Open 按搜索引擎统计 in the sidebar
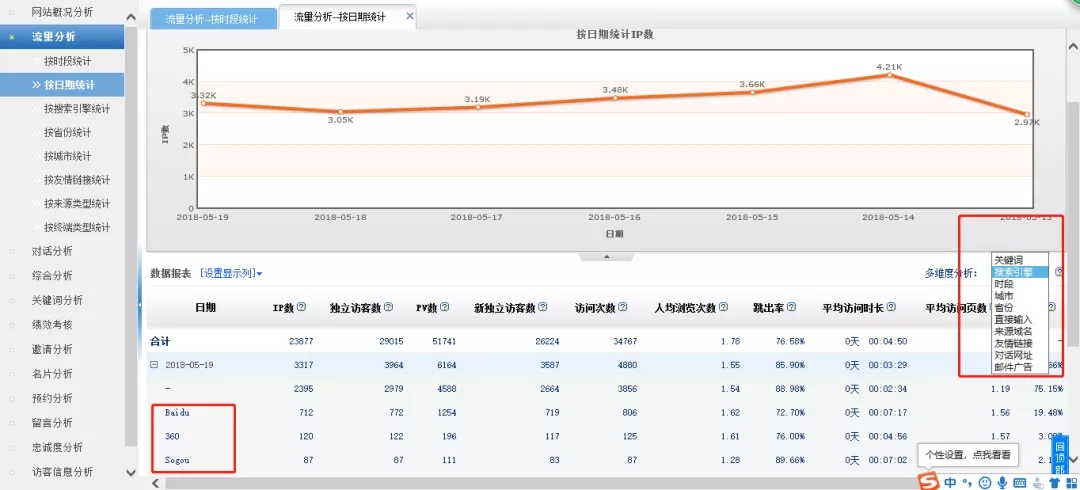 click(x=77, y=108)
